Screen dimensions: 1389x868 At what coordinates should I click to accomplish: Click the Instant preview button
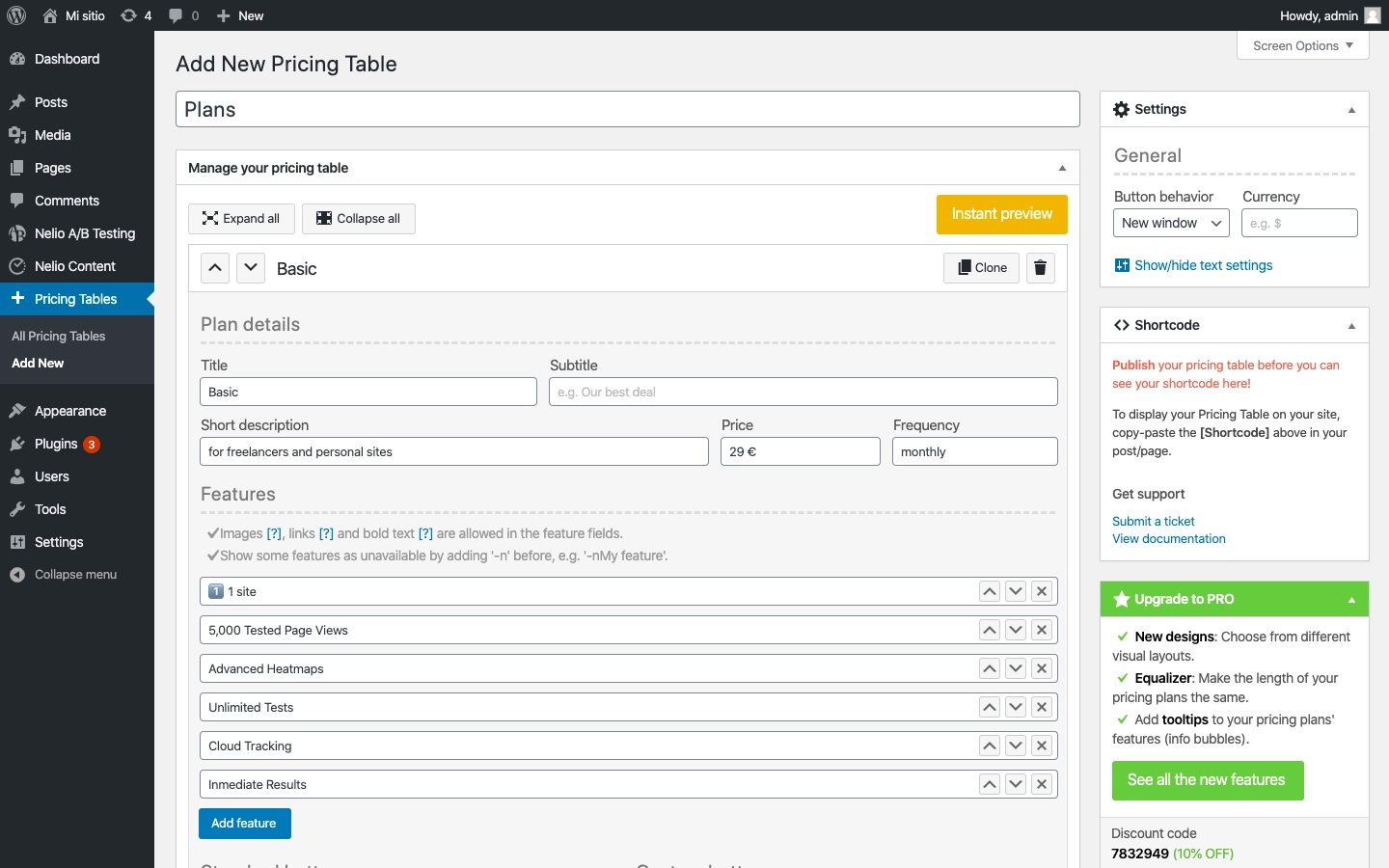click(1002, 214)
